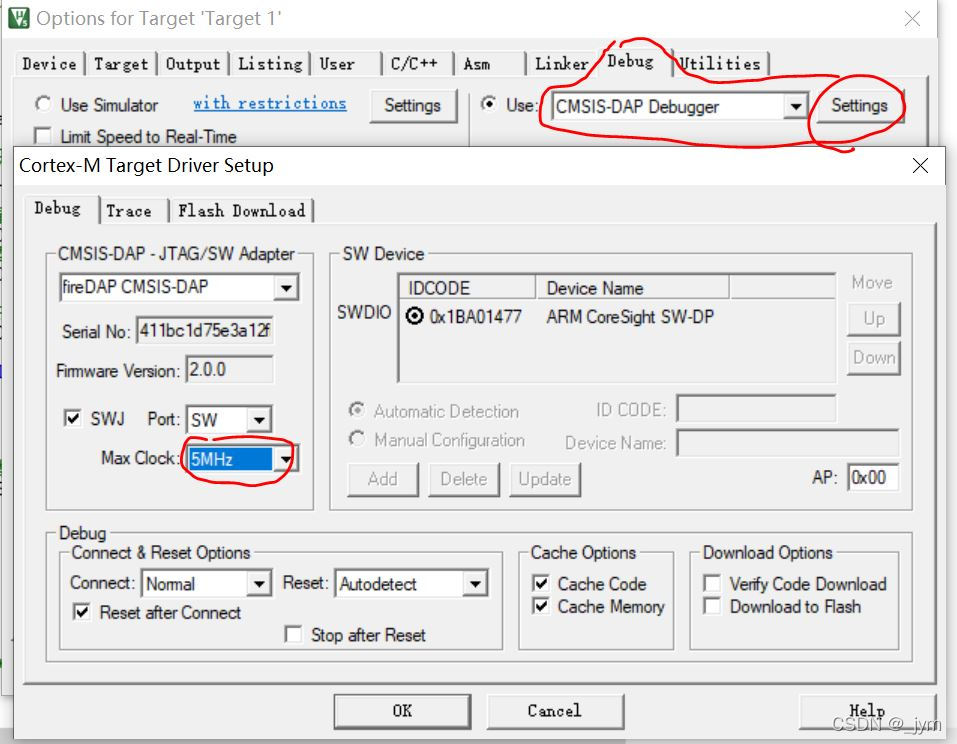Open the Asm tab
The image size is (957, 744).
[477, 63]
